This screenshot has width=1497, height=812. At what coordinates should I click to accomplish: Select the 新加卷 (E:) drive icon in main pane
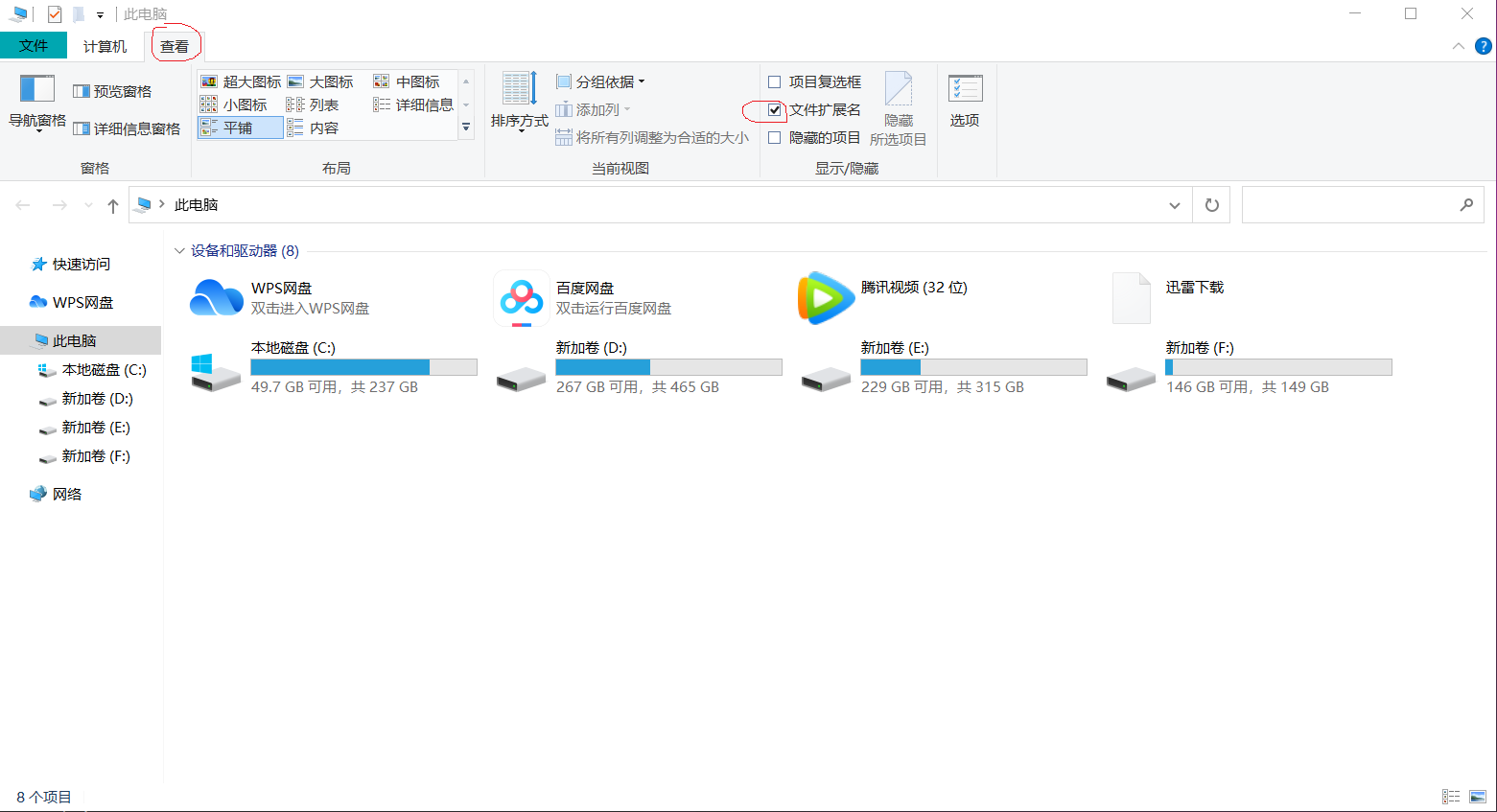point(826,379)
